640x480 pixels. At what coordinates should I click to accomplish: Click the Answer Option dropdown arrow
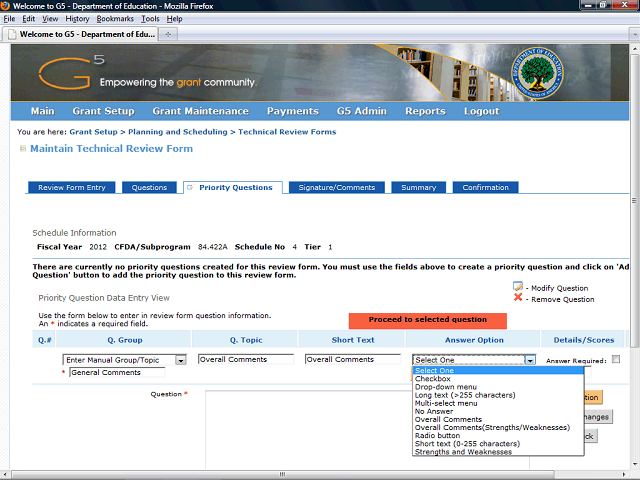pyautogui.click(x=530, y=360)
